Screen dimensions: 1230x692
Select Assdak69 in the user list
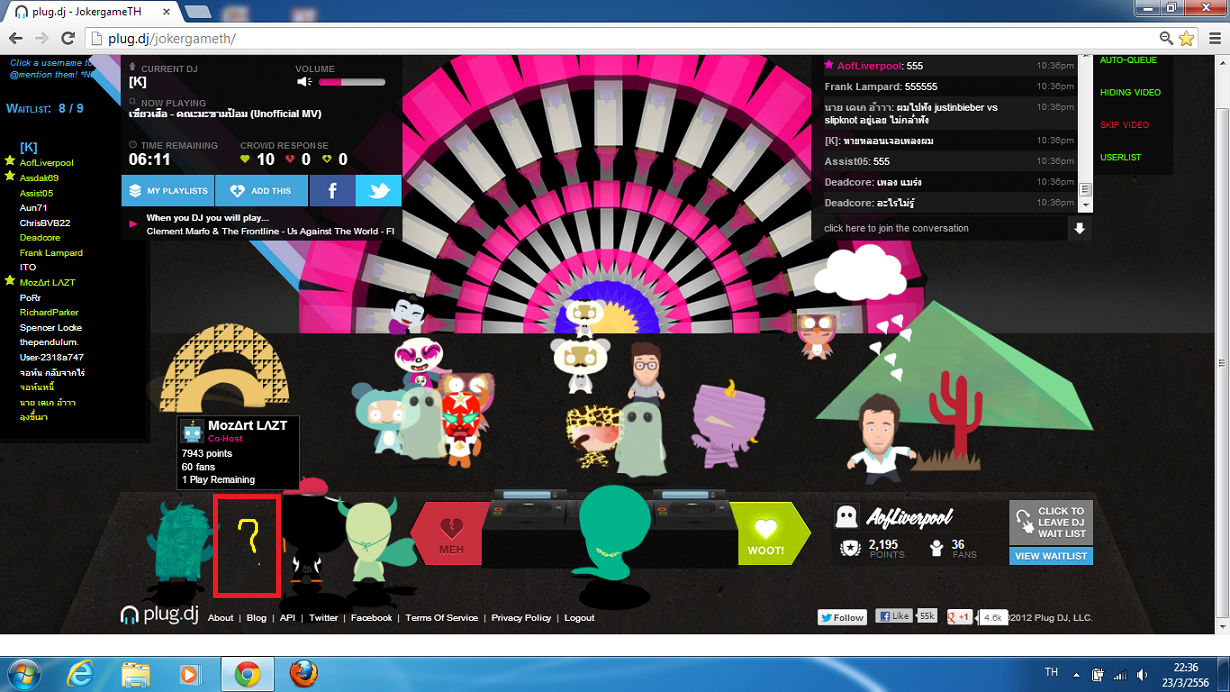pyautogui.click(x=39, y=178)
